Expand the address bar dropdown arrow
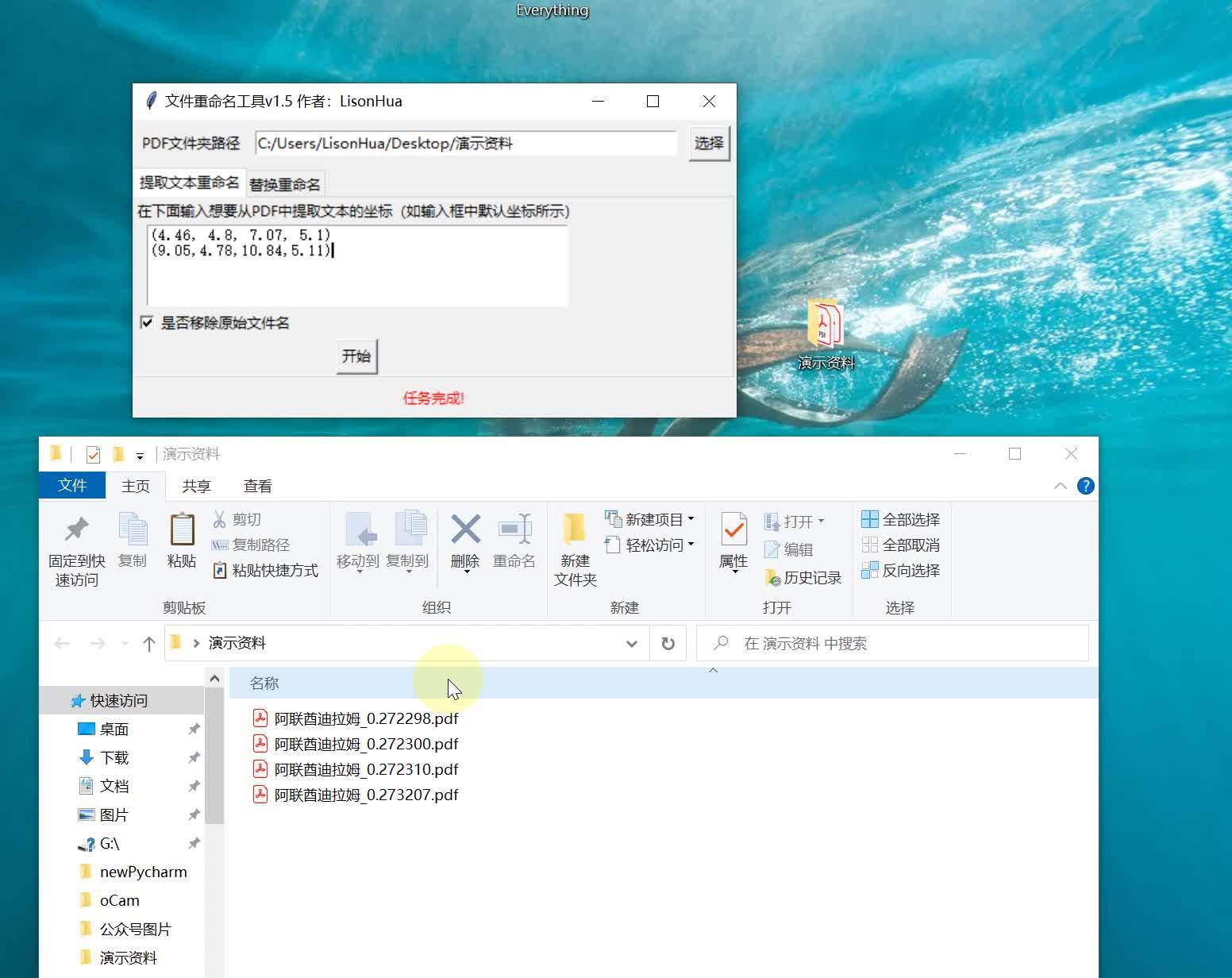Screen dimensions: 1232x978 click(631, 643)
